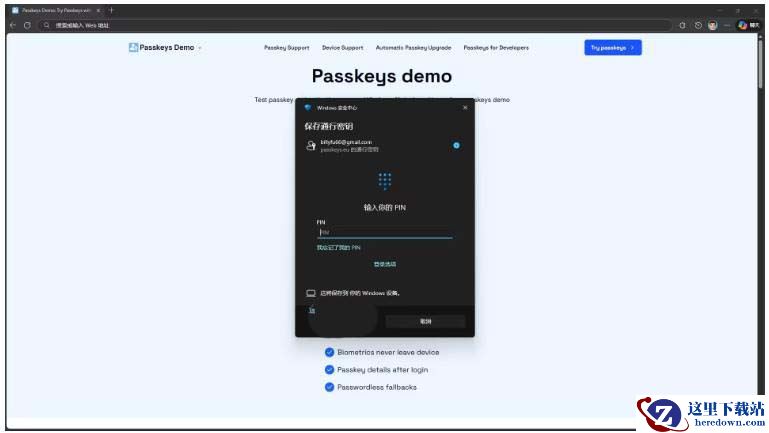The width and height of the screenshot is (769, 433).
Task: Reload the page with the refresh icon
Action: coord(27,25)
